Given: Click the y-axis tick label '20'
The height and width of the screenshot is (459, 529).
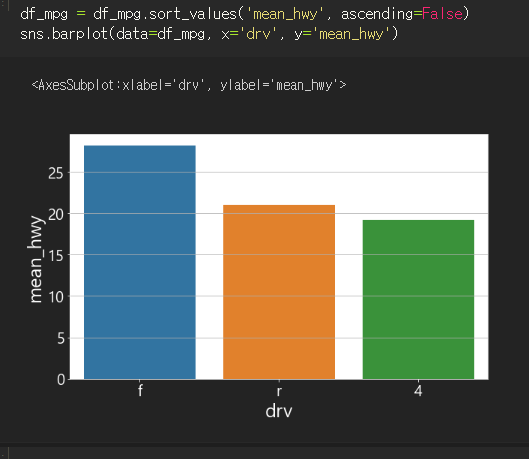Looking at the screenshot, I should 56,214.
